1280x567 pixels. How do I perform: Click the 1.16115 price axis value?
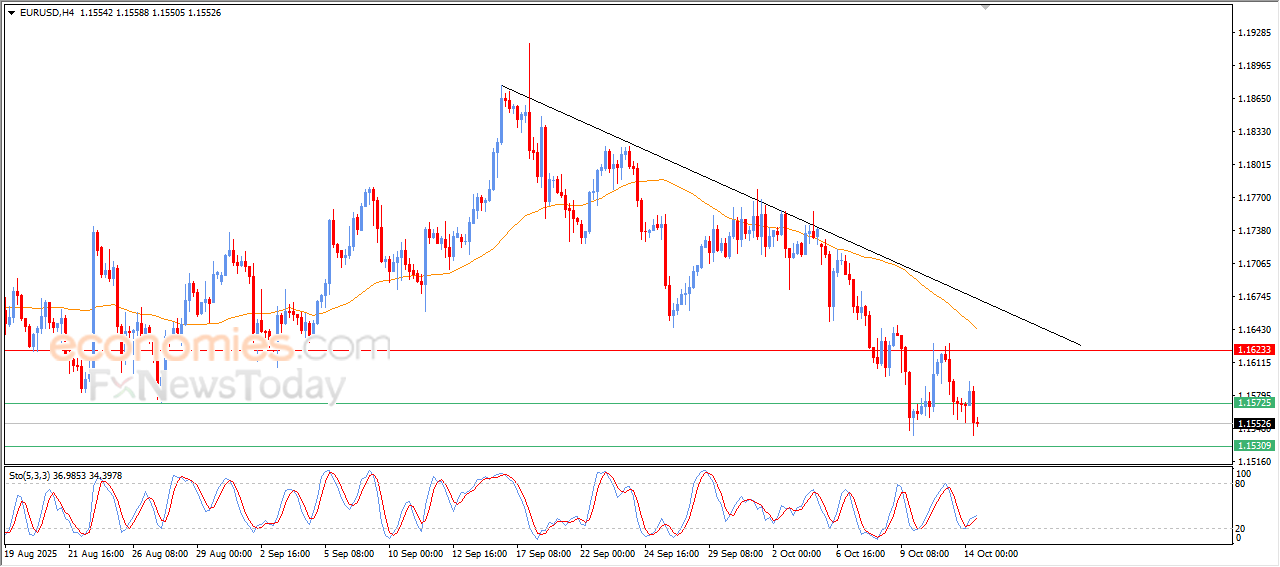pyautogui.click(x=1256, y=363)
